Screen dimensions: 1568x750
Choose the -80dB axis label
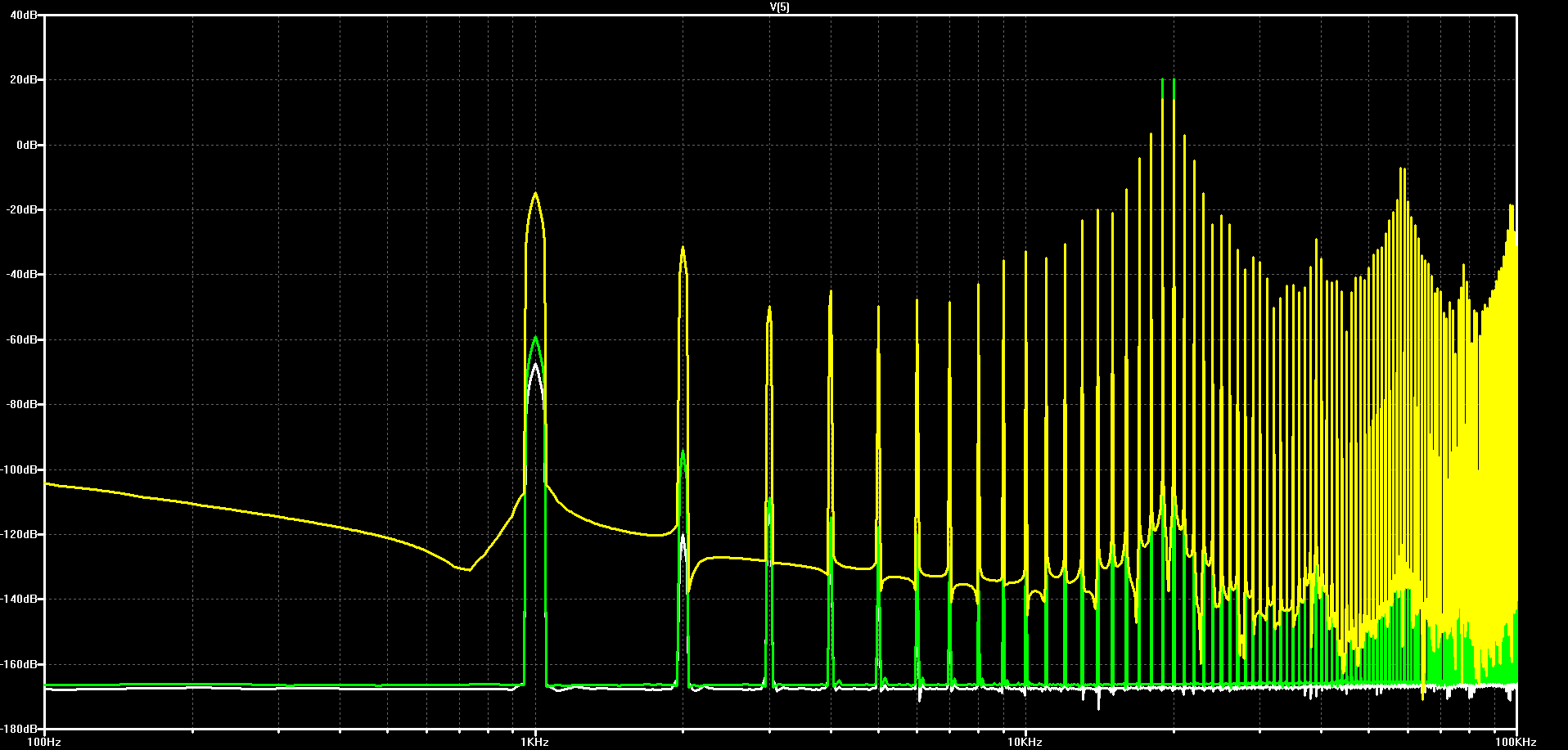21,405
